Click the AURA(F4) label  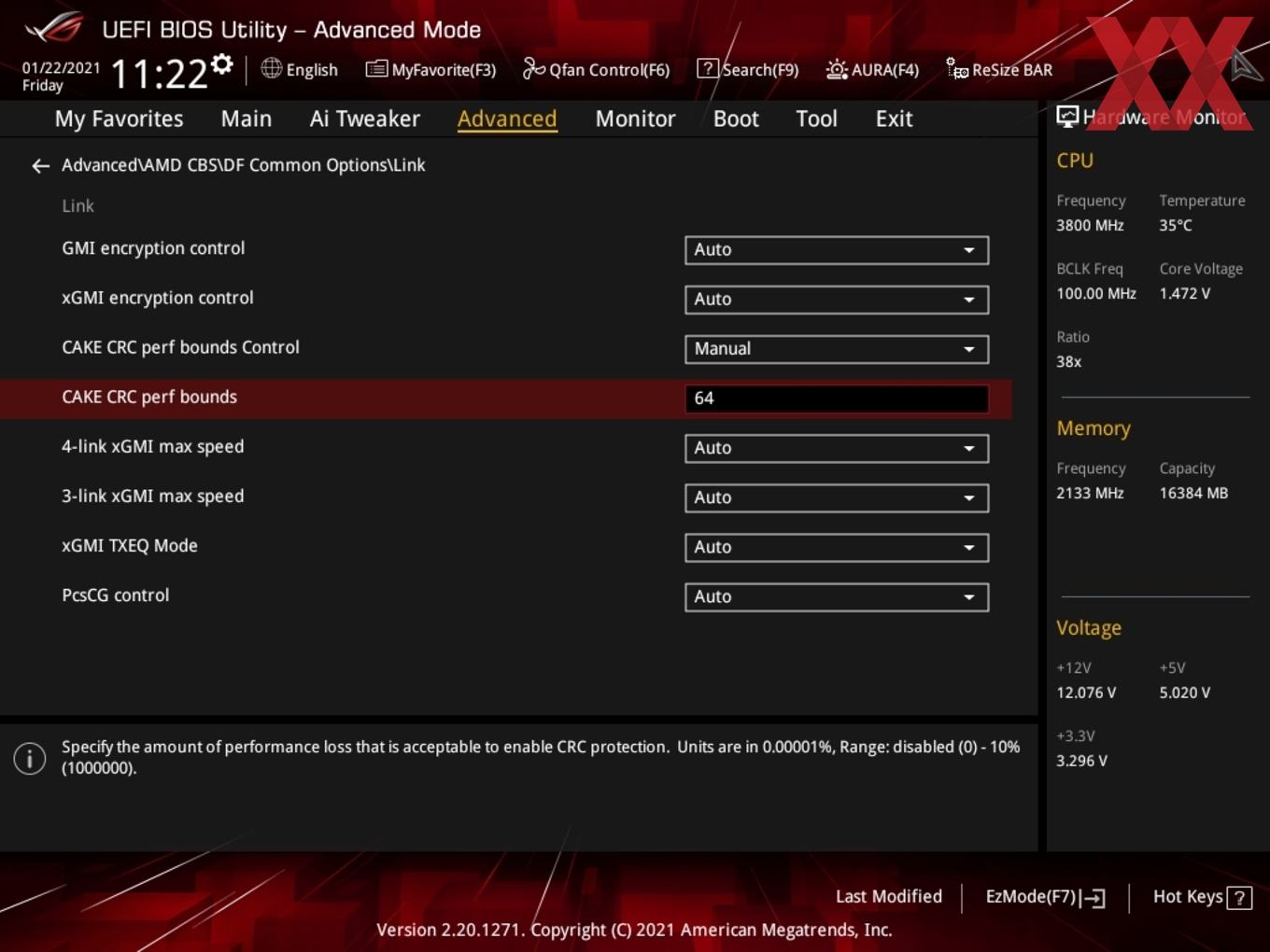point(885,70)
